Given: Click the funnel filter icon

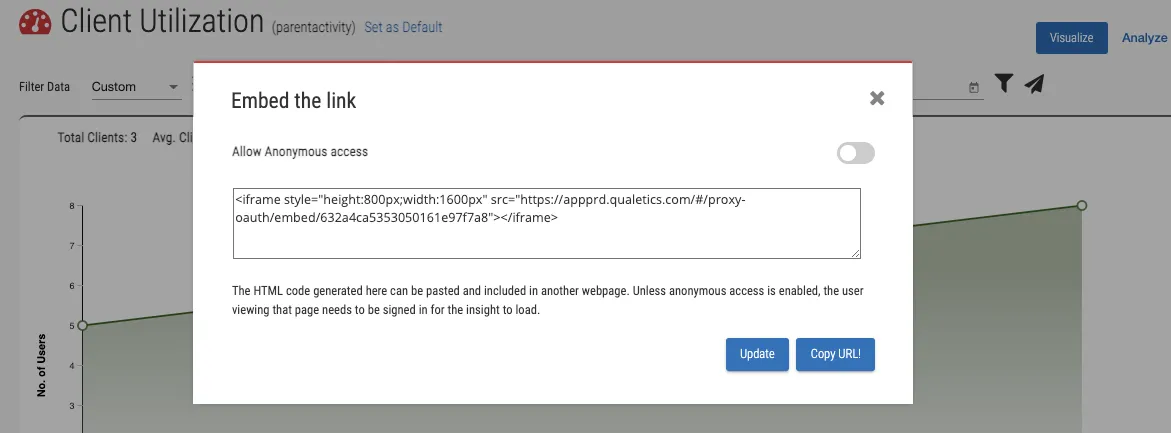Looking at the screenshot, I should click(1004, 84).
